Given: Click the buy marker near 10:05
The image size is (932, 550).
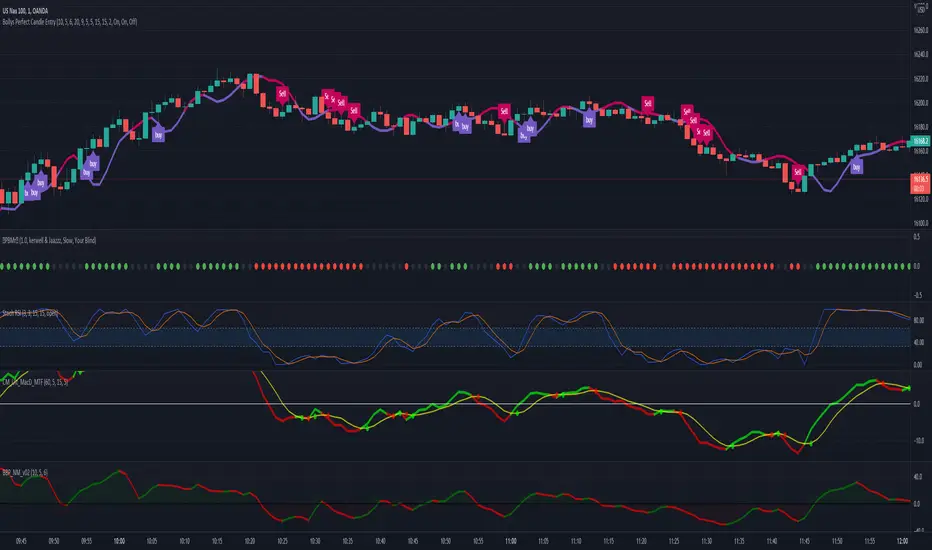Looking at the screenshot, I should coord(158,134).
